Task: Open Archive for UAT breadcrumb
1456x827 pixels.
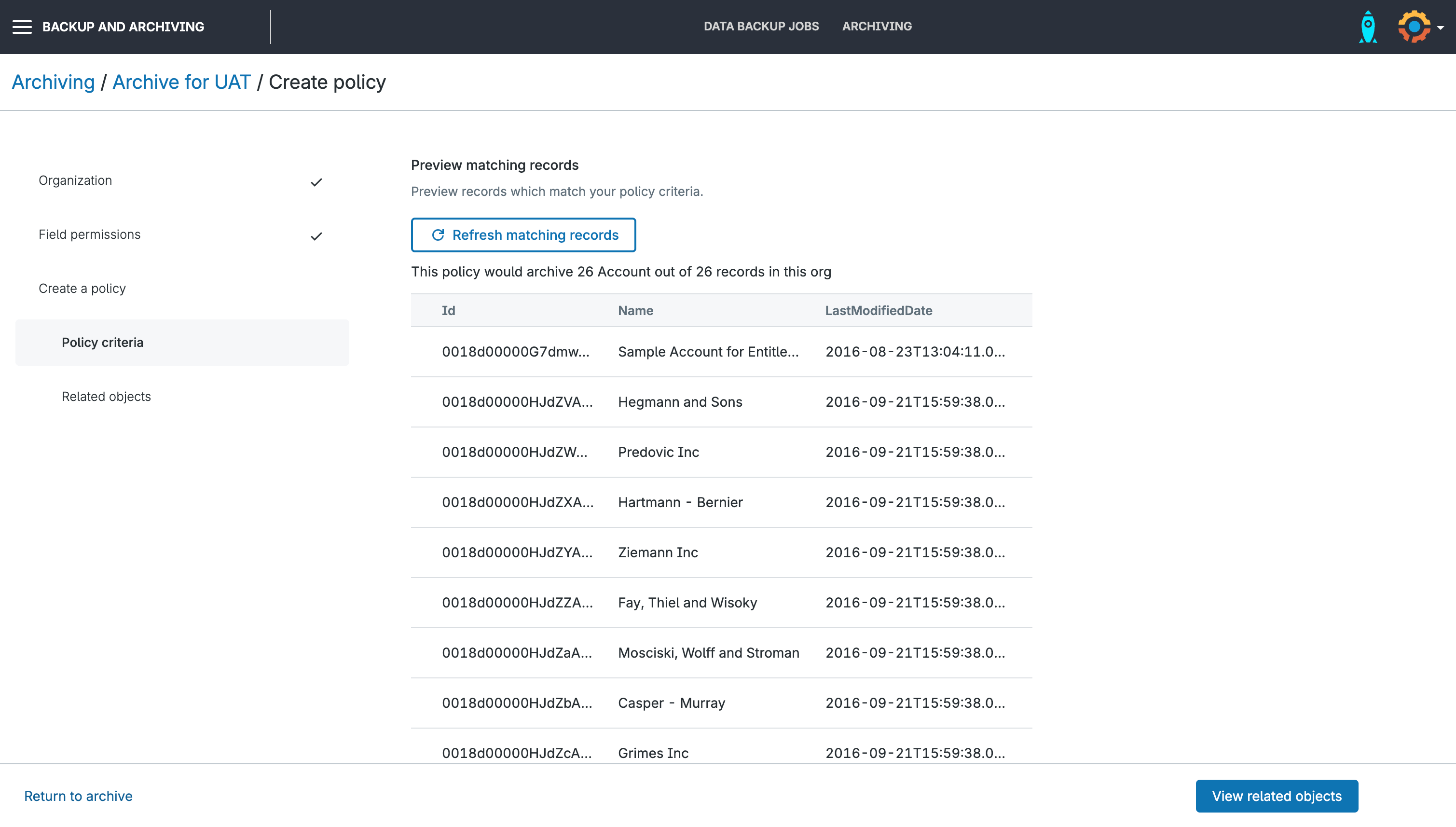Action: 181,83
